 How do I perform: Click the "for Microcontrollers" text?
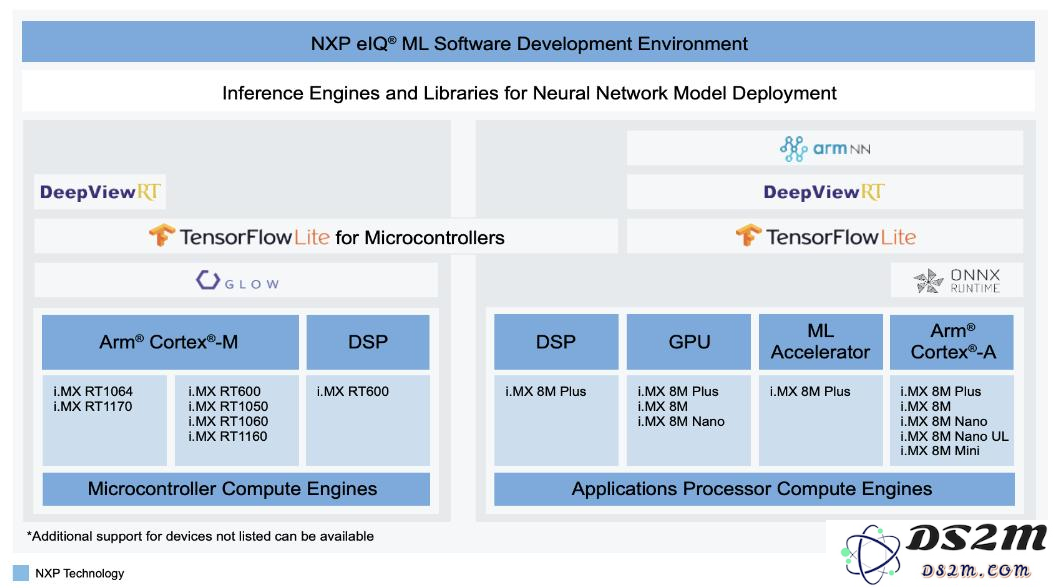(420, 237)
